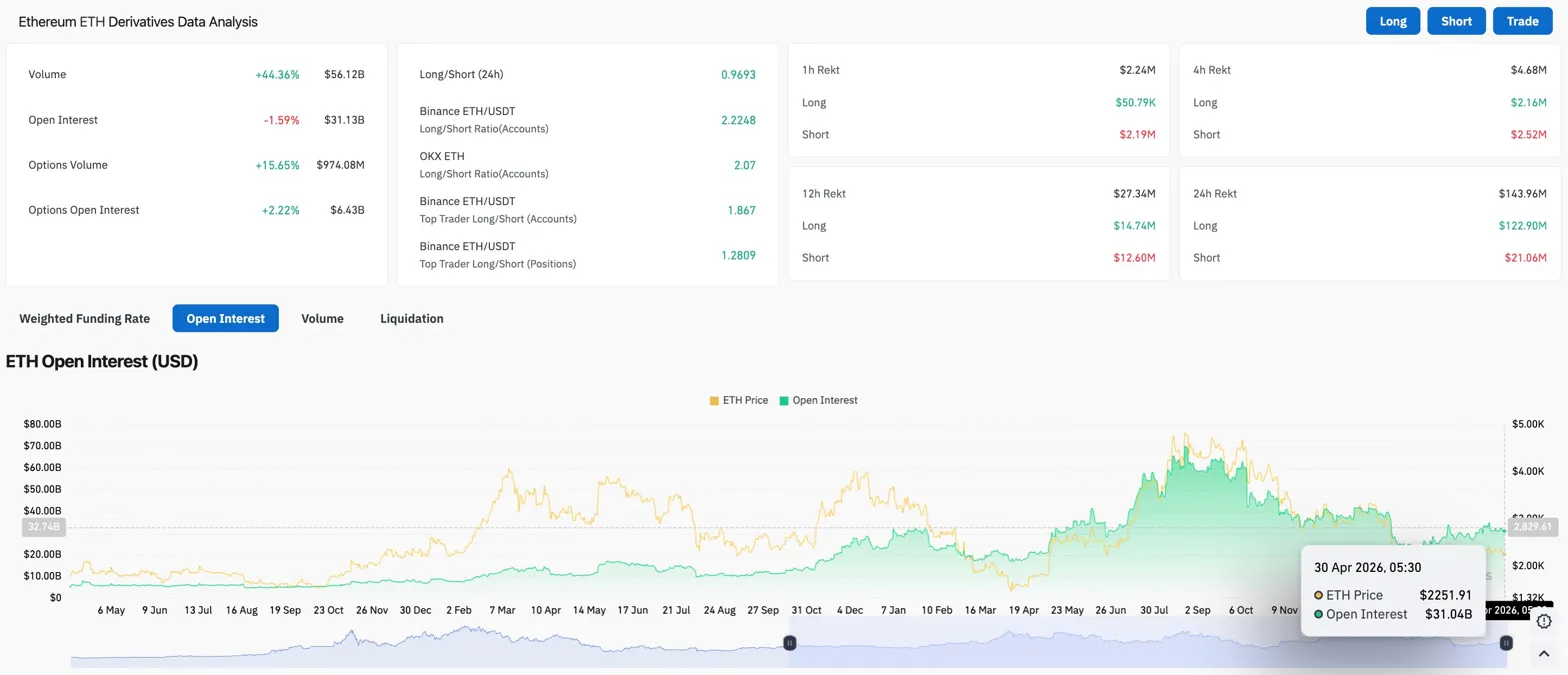Open the Volume chart tab
Image resolution: width=1568 pixels, height=675 pixels.
pos(322,319)
